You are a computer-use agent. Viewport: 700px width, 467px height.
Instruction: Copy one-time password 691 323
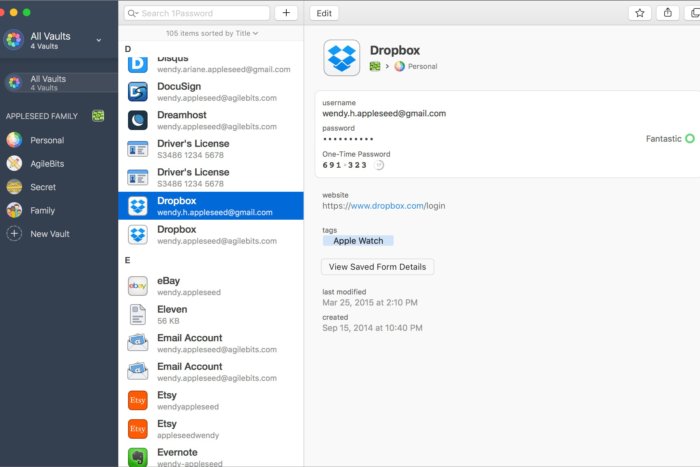tap(345, 165)
